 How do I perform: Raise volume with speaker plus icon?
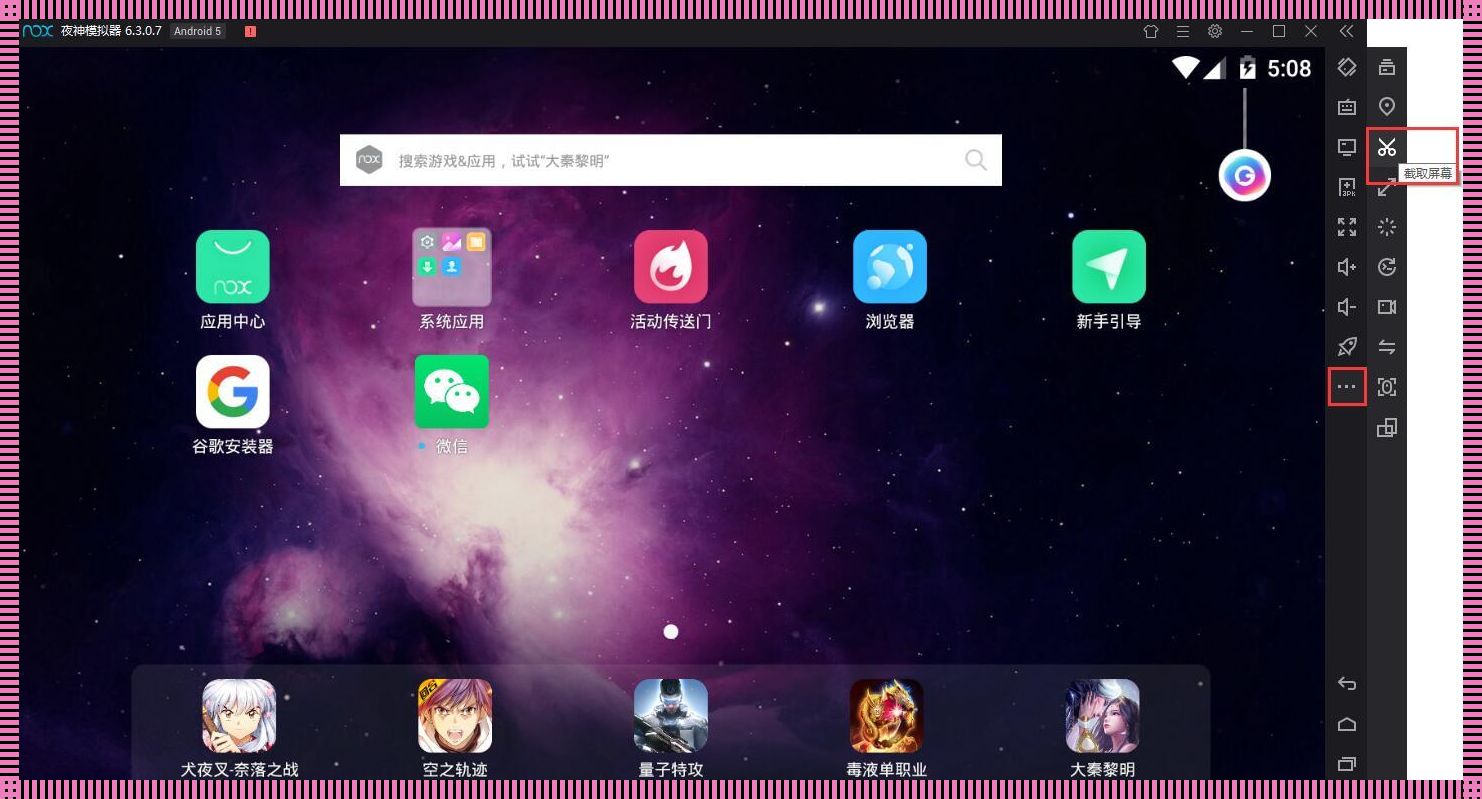(x=1347, y=267)
